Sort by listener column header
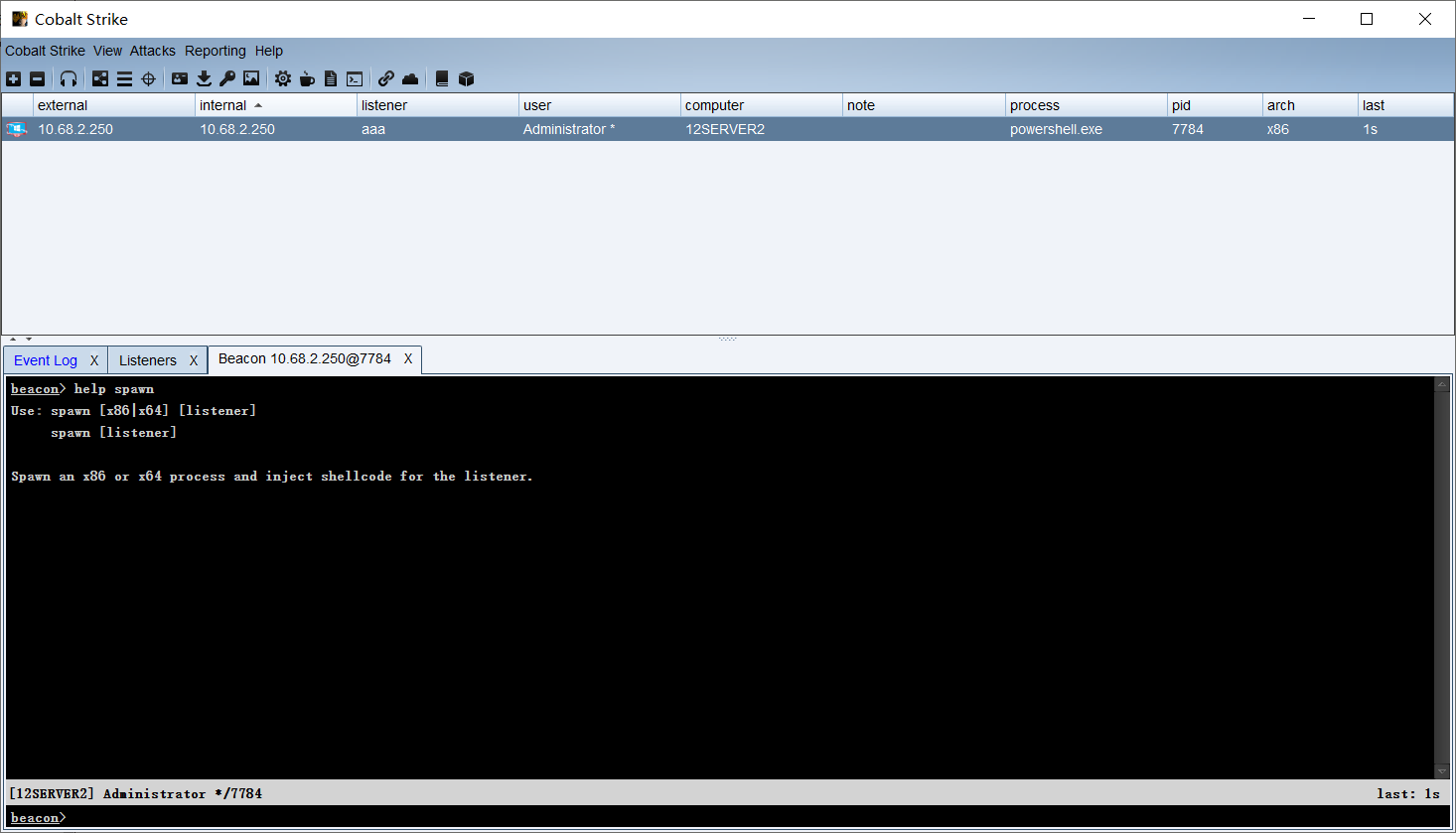This screenshot has height=833, width=1456. point(438,105)
